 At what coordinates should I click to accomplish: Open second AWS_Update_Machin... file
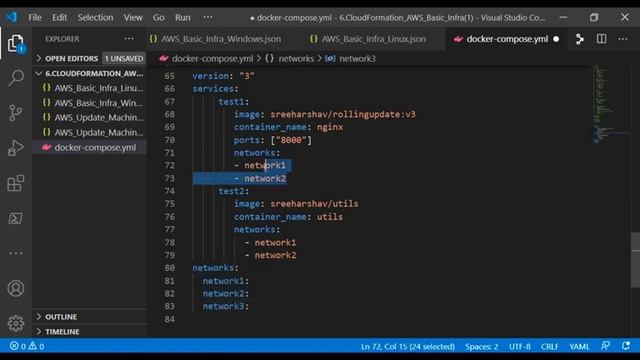98,133
